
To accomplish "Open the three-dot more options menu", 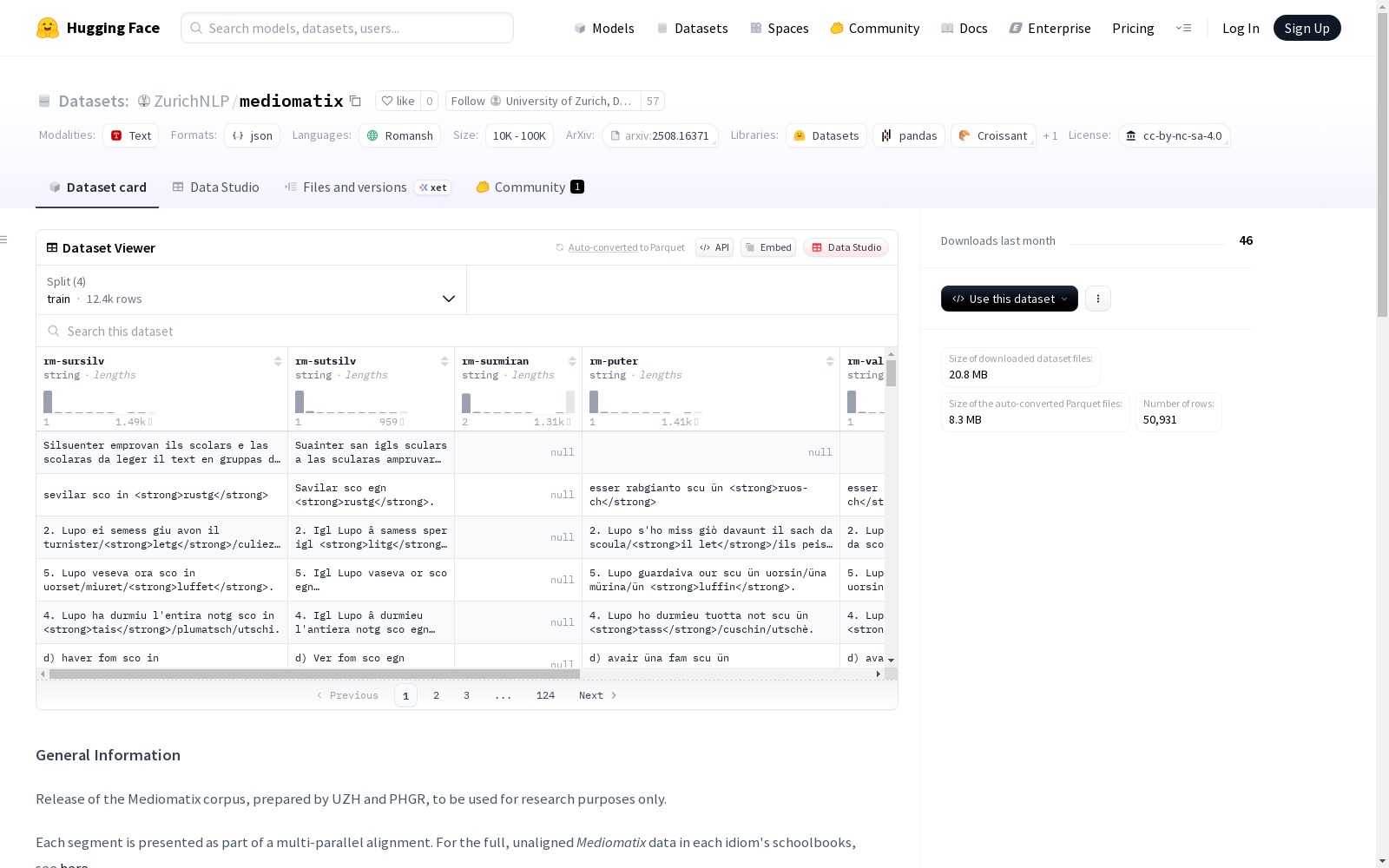I will coord(1097,299).
